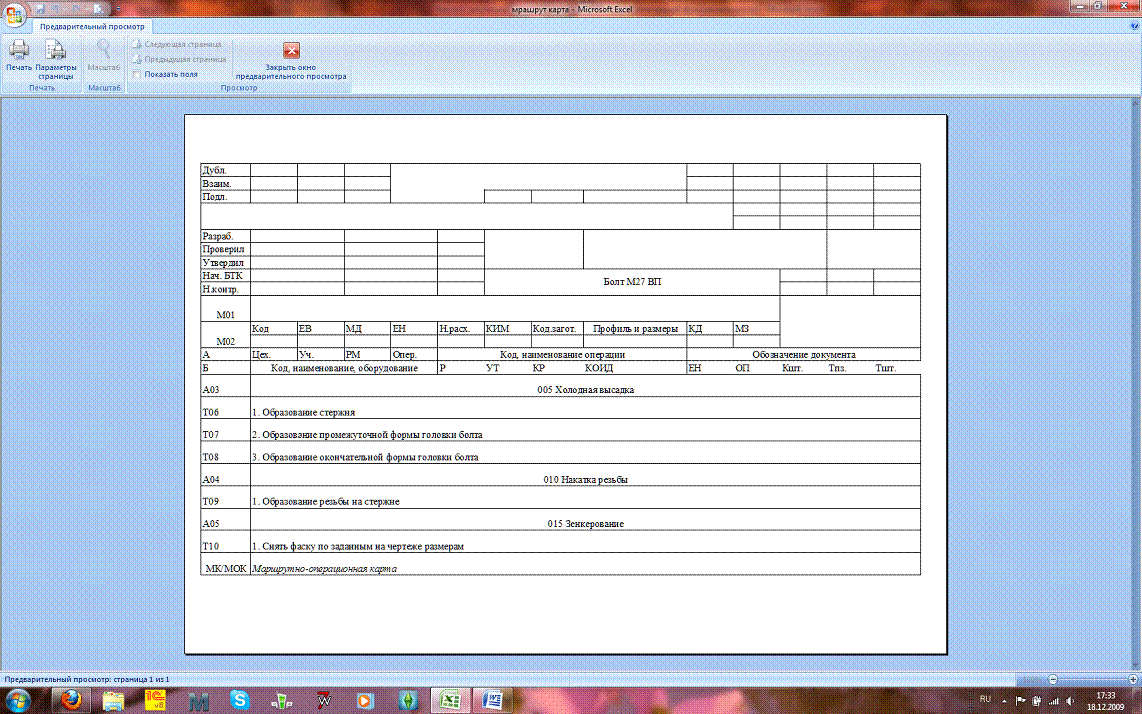Click the Excel icon in the taskbar
This screenshot has width=1142, height=714.
[451, 699]
